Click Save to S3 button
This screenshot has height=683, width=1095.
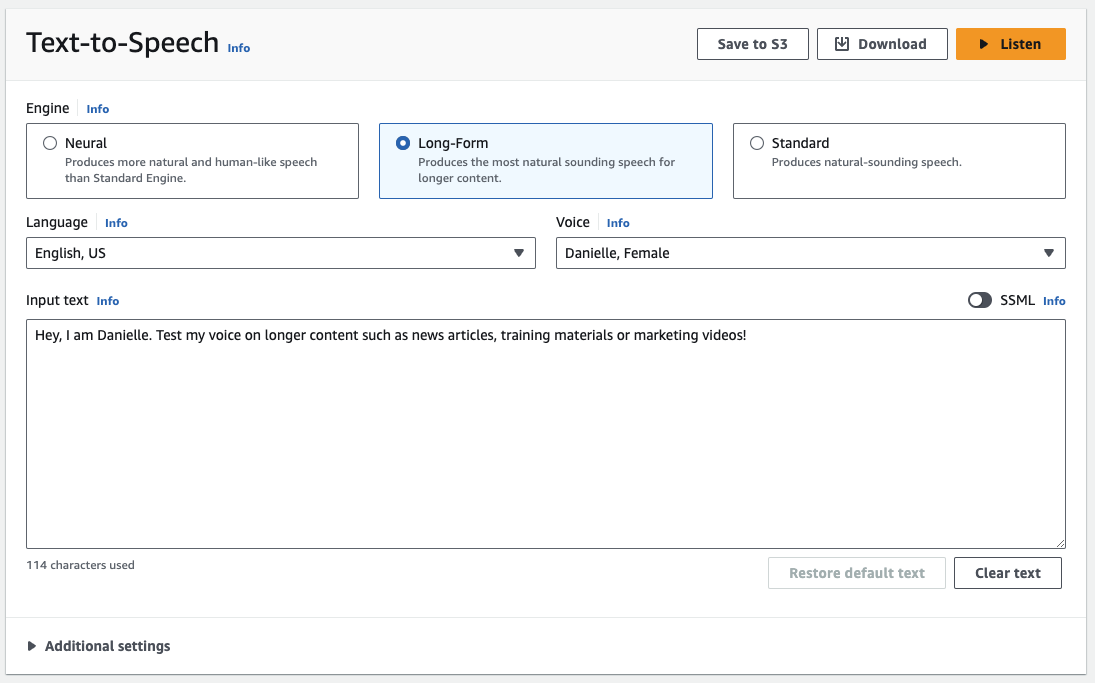pyautogui.click(x=752, y=44)
